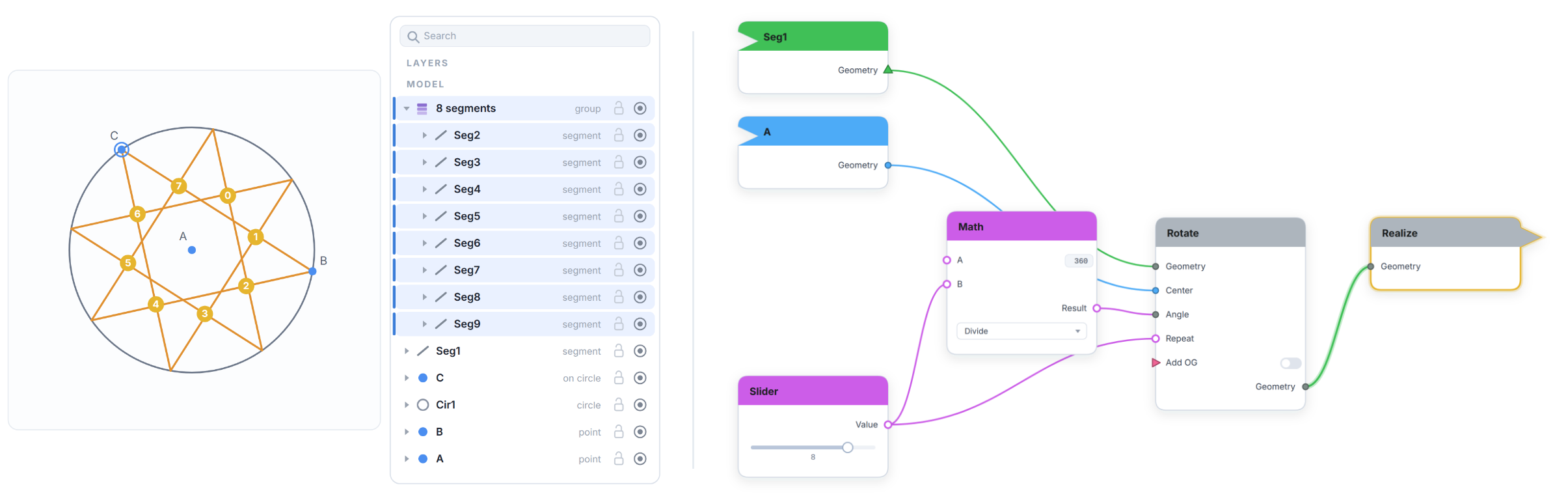Click the Add OG input arrow port
1568x500 pixels.
[x=1156, y=363]
